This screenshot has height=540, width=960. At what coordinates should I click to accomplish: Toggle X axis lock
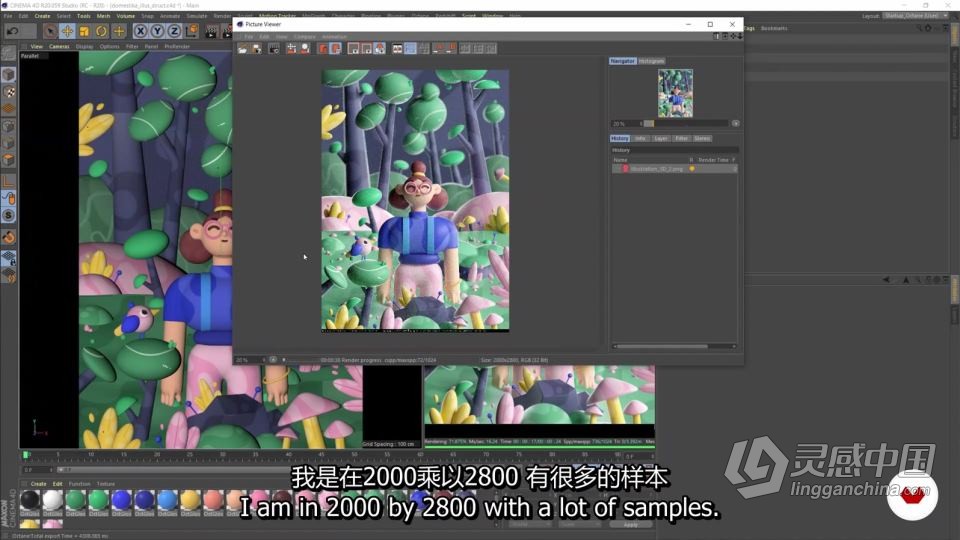click(141, 31)
